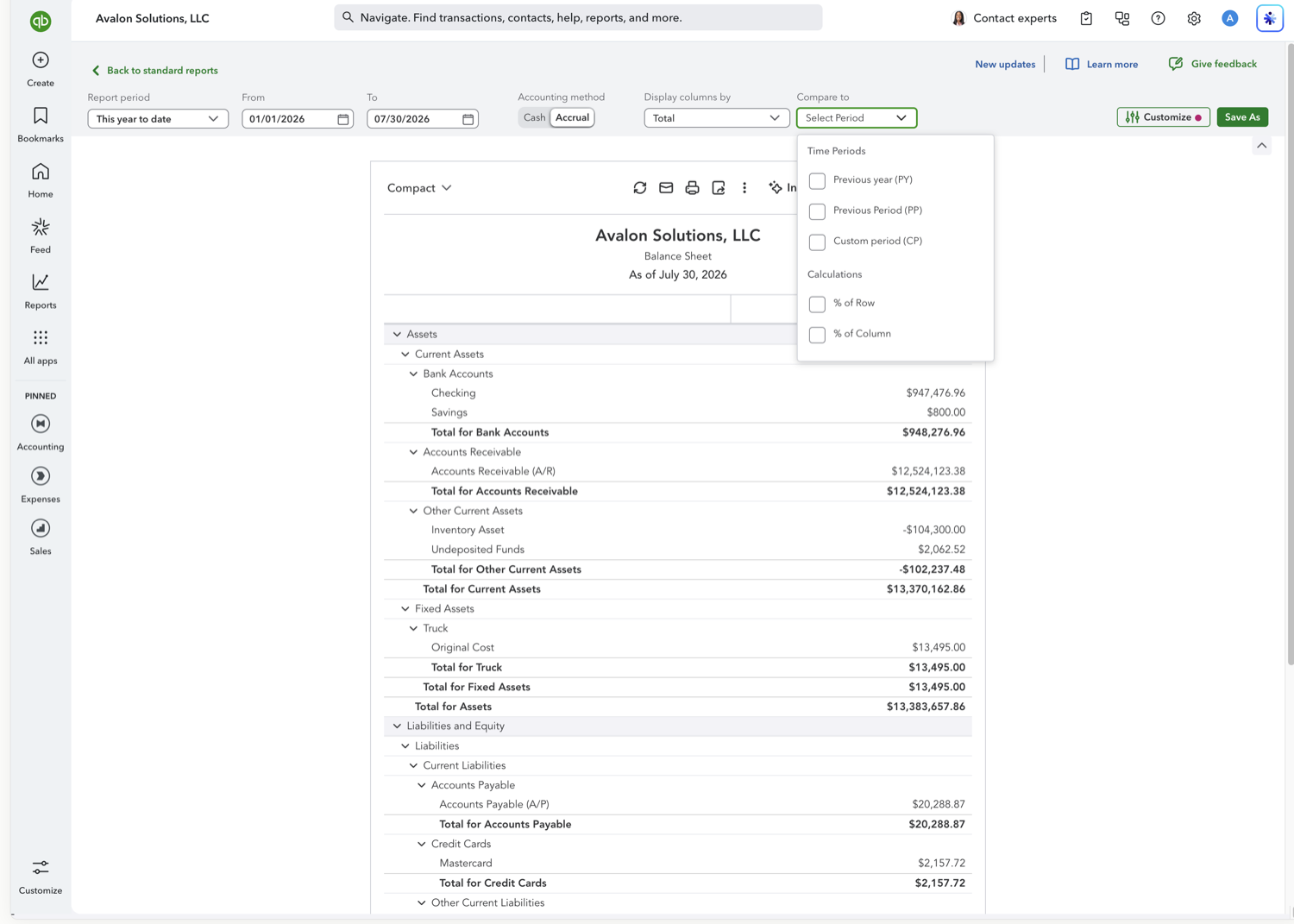The width and height of the screenshot is (1294, 924).
Task: Go back to standard reports
Action: tap(154, 71)
